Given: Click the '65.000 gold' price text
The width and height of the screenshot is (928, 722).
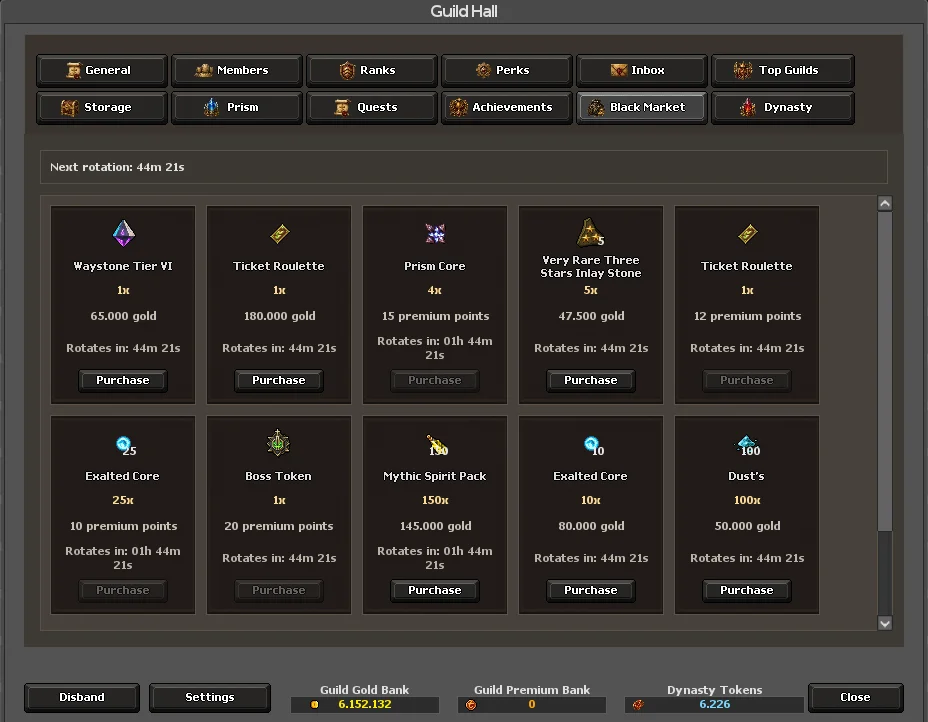Looking at the screenshot, I should (123, 316).
